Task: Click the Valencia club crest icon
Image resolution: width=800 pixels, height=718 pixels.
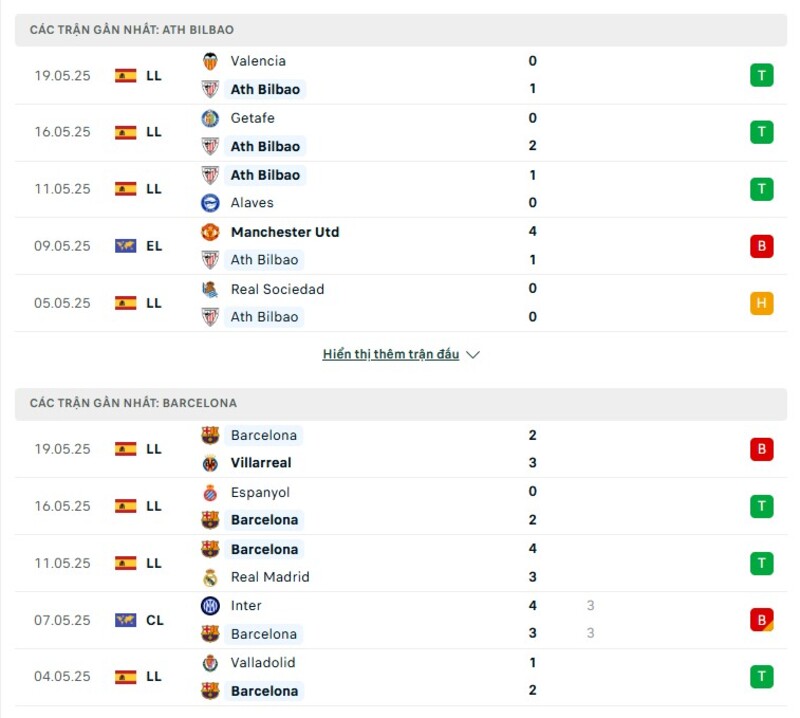Action: 210,61
